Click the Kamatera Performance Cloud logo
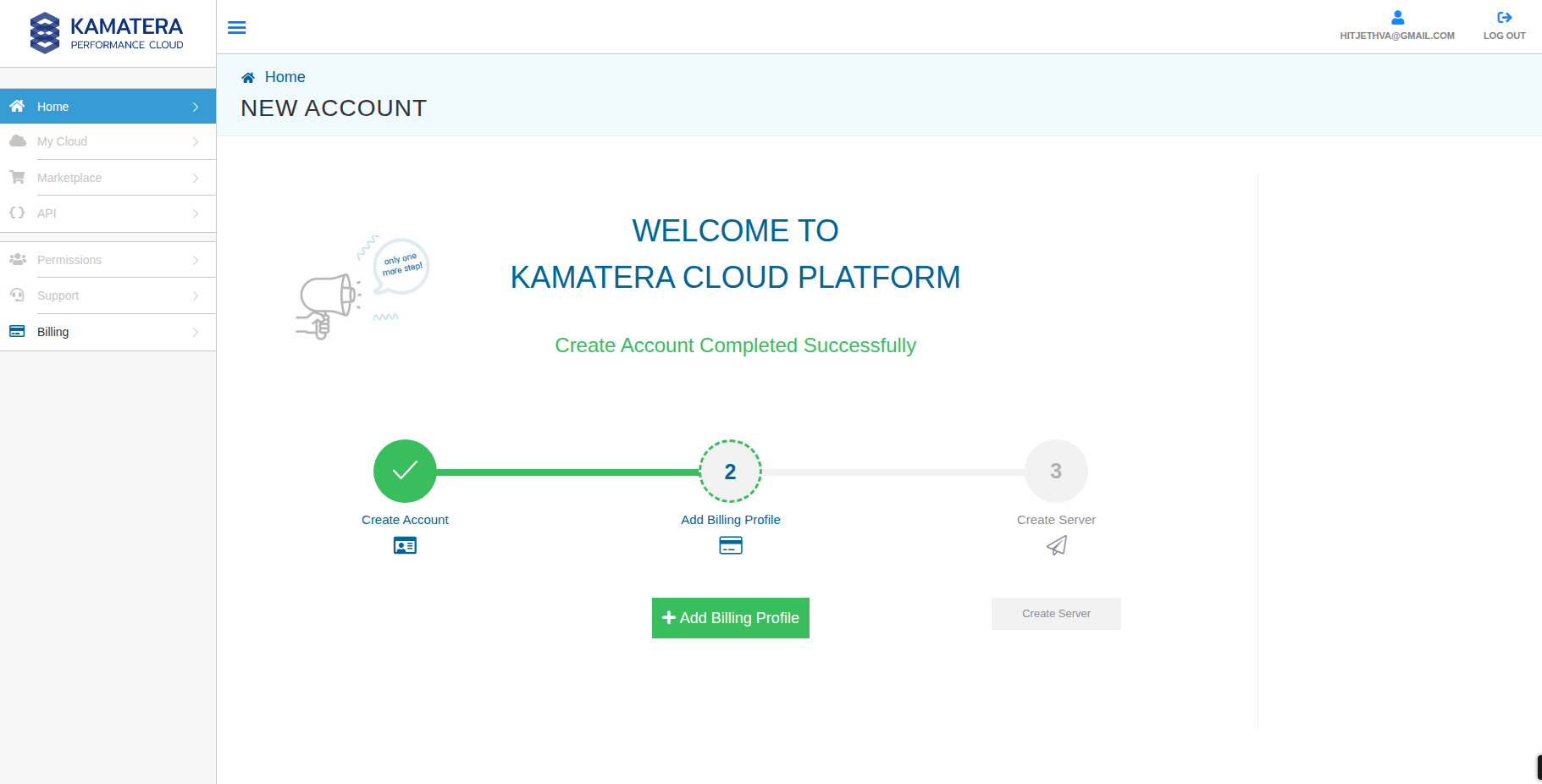Screen dimensions: 1542x784 pyautogui.click(x=107, y=33)
